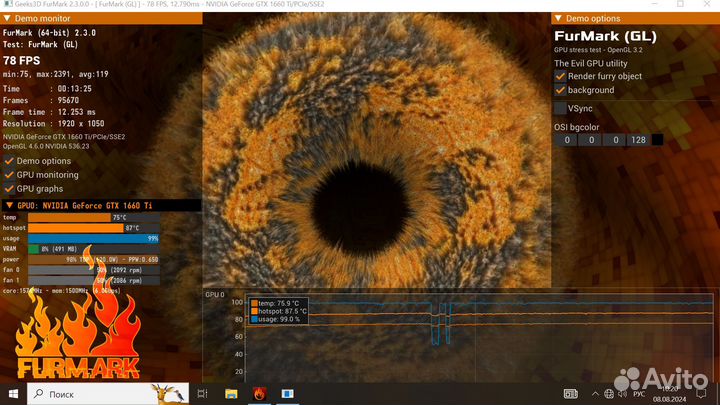Collapse the Demo options panel header
720x405 pixels.
pyautogui.click(x=559, y=18)
